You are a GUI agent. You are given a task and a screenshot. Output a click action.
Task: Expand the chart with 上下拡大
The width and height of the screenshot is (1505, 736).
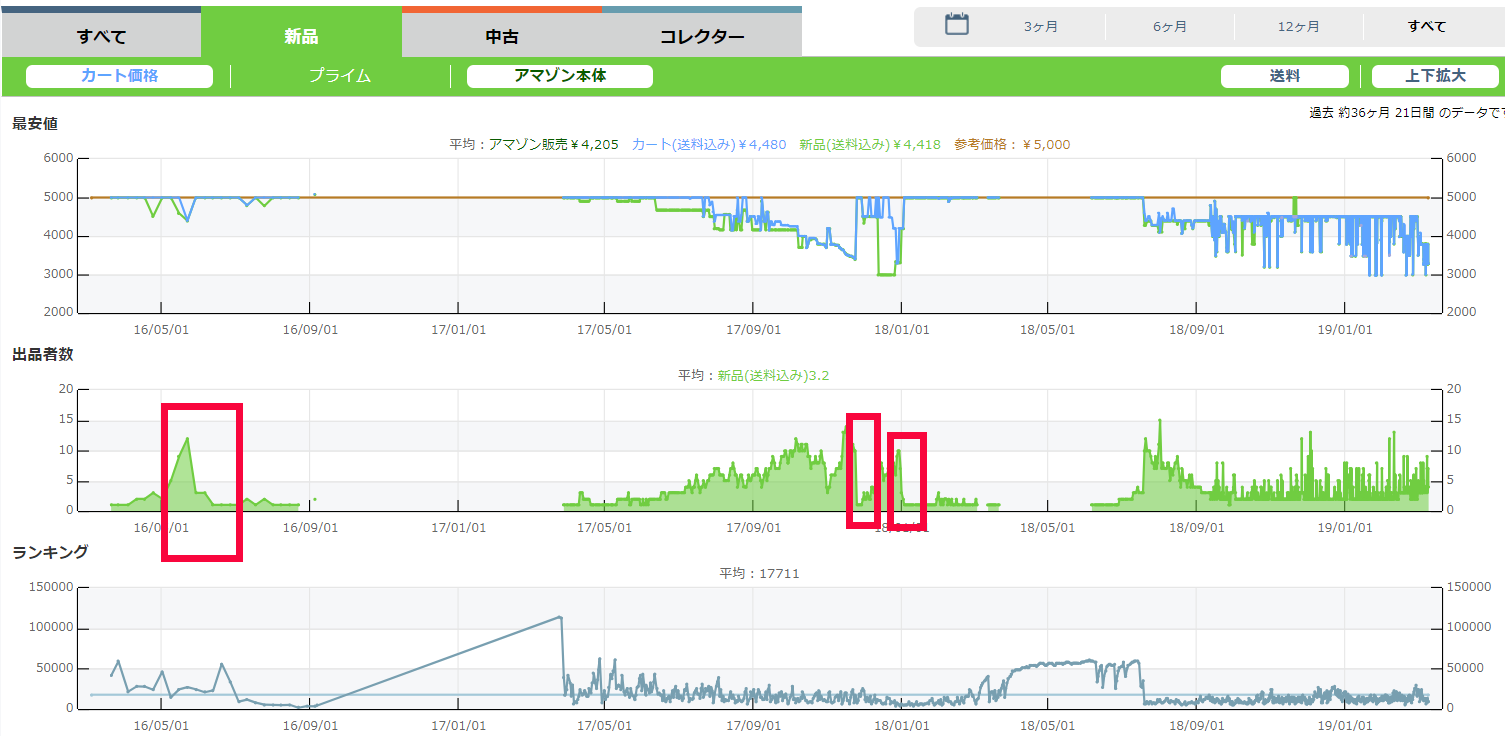tap(1434, 76)
